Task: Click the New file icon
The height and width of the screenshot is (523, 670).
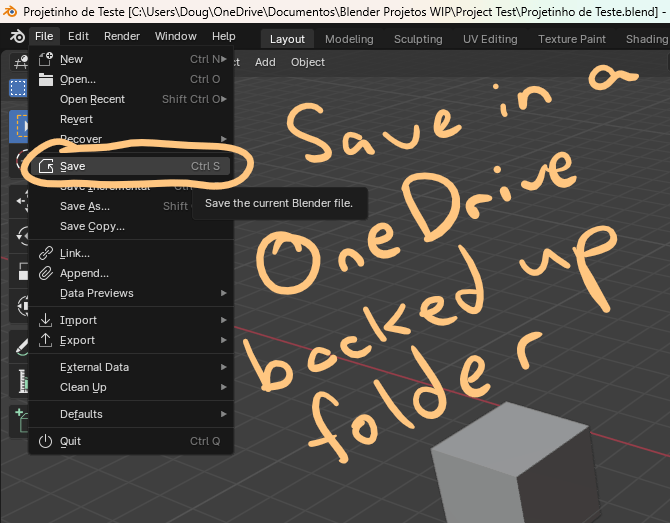Action: 45,59
